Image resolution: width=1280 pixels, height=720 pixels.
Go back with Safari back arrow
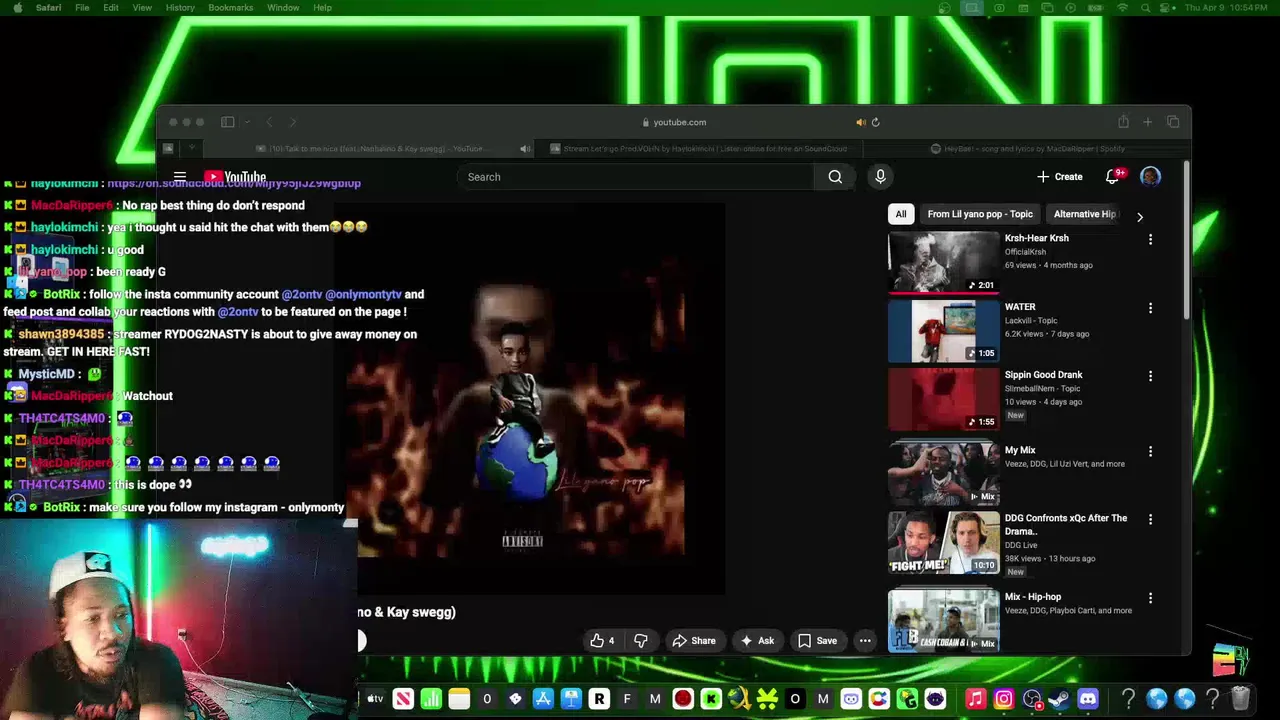(269, 122)
